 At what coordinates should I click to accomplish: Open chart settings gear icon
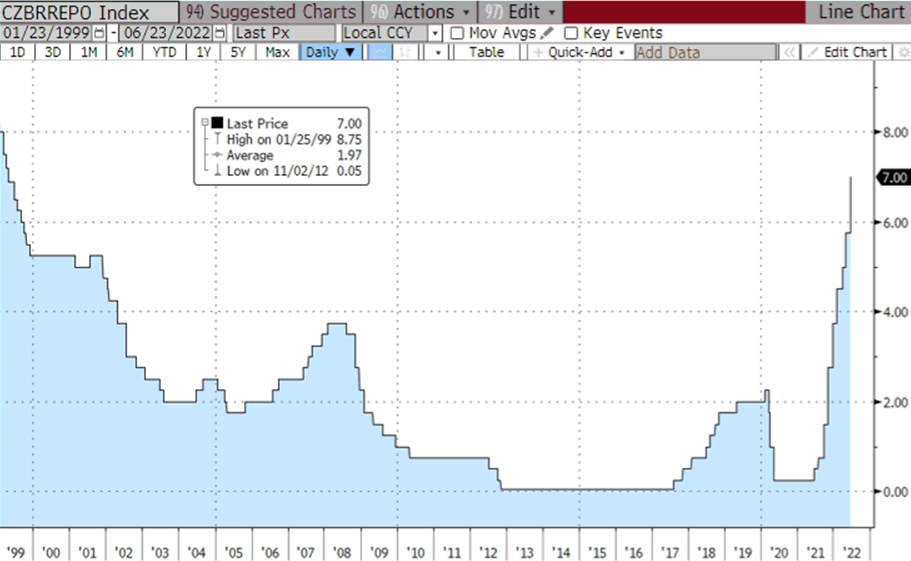point(903,52)
